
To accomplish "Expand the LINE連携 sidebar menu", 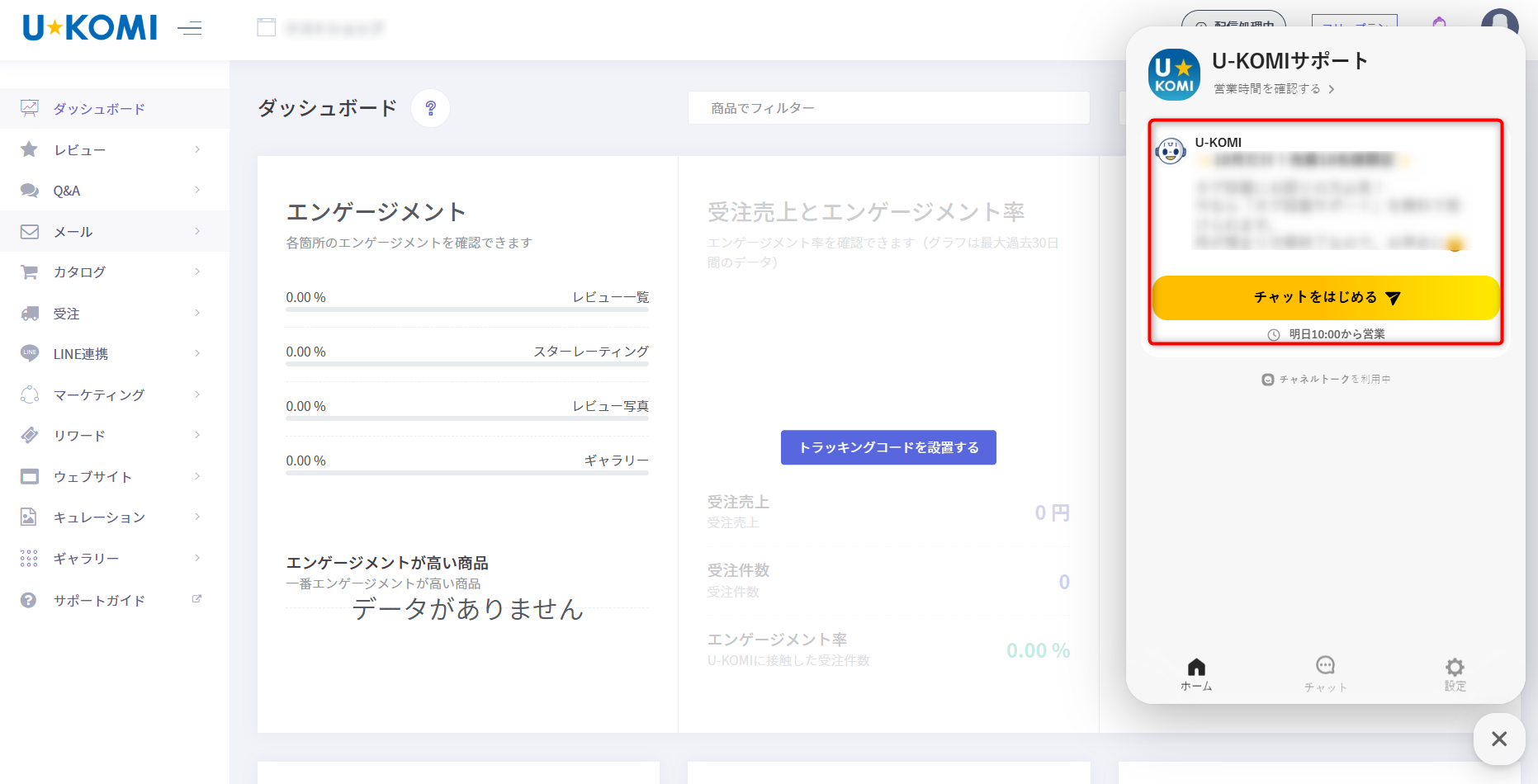I will (x=114, y=354).
